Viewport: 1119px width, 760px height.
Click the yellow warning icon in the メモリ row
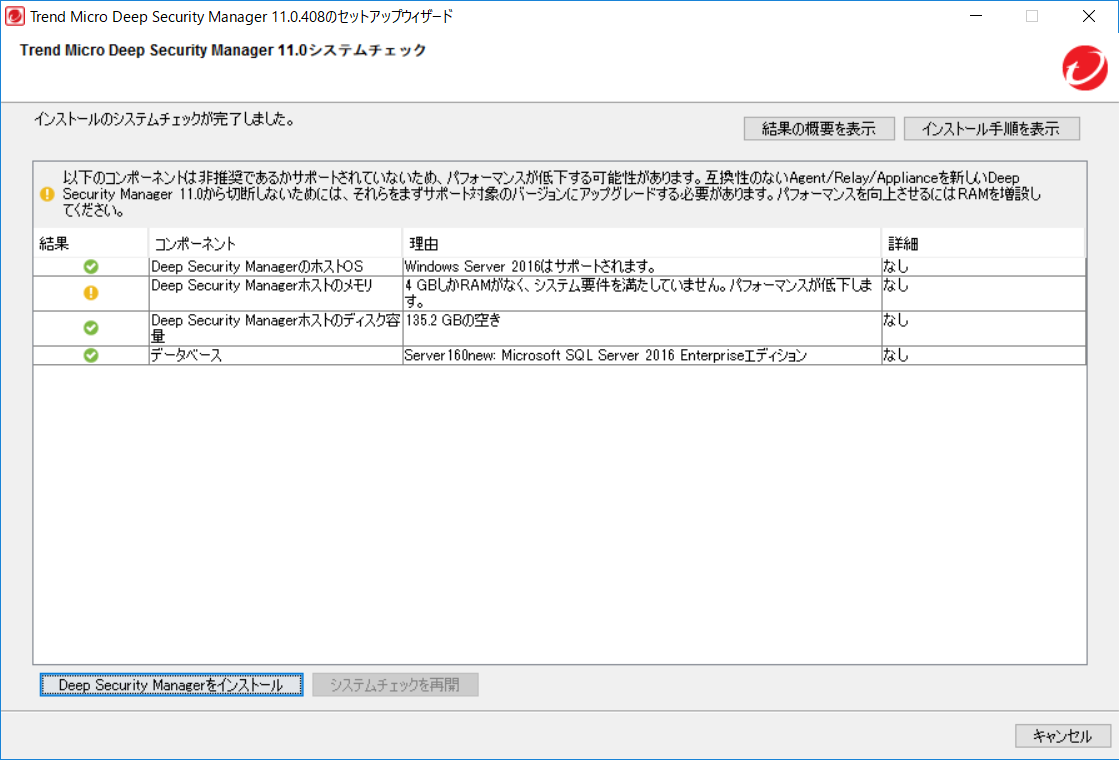tap(91, 293)
